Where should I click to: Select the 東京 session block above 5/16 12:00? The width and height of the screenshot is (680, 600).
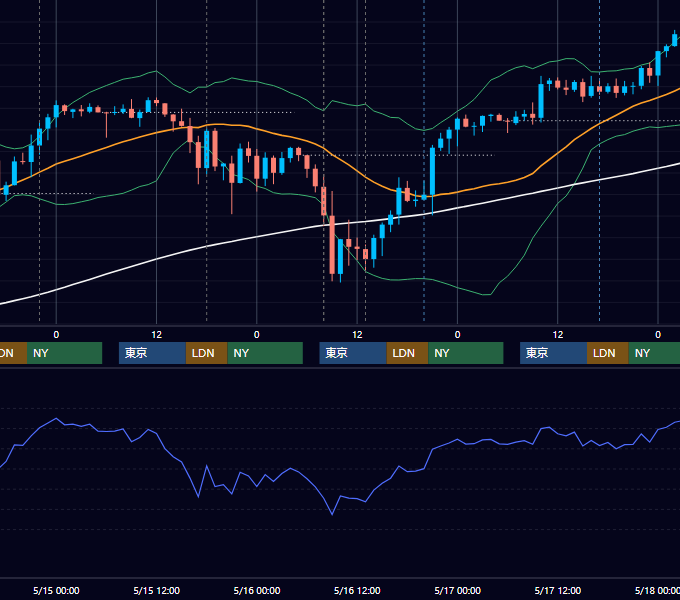[353, 353]
